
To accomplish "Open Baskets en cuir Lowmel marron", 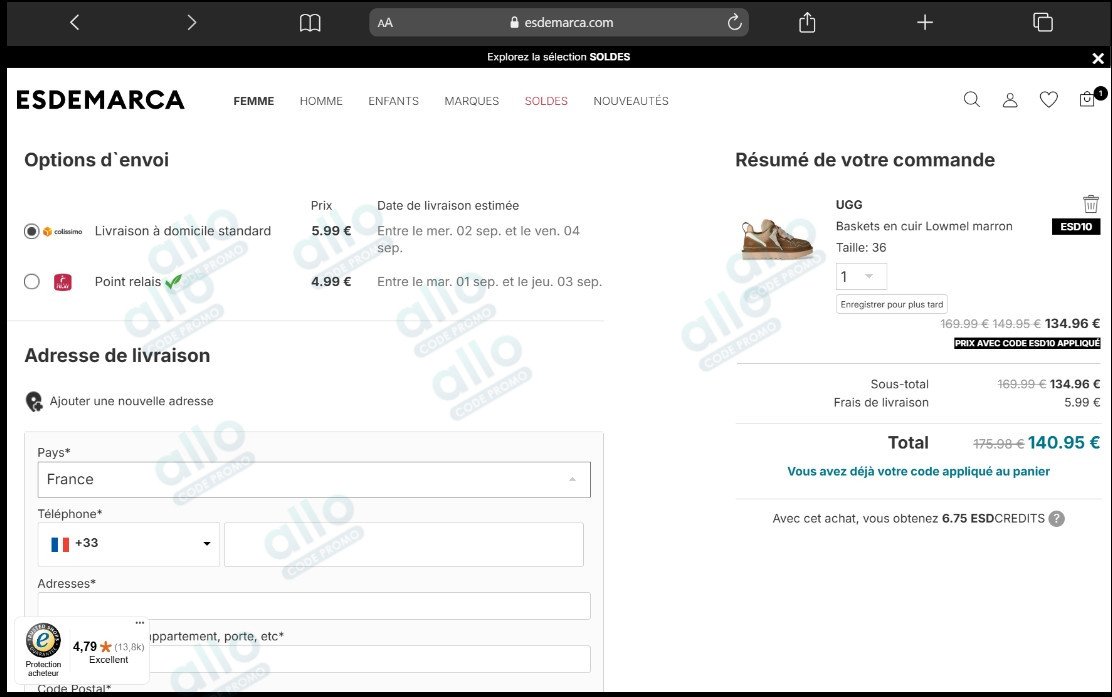I will (x=924, y=226).
